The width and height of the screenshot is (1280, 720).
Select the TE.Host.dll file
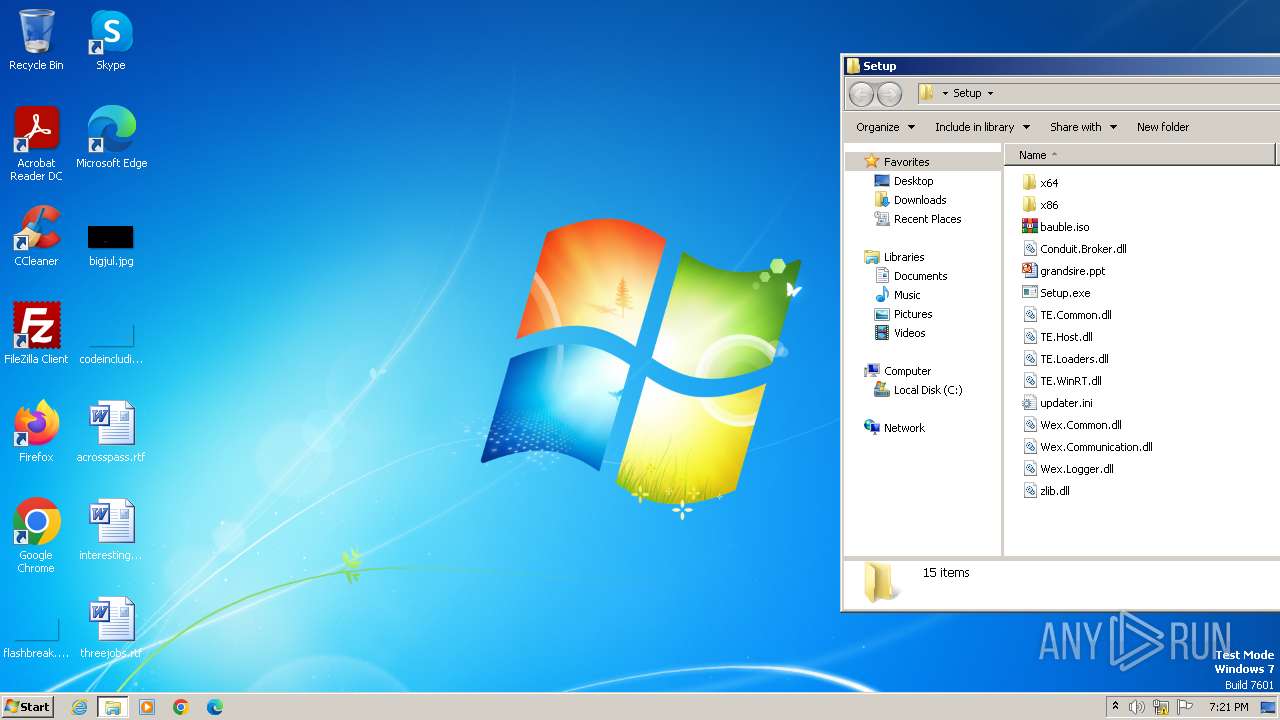point(1066,337)
